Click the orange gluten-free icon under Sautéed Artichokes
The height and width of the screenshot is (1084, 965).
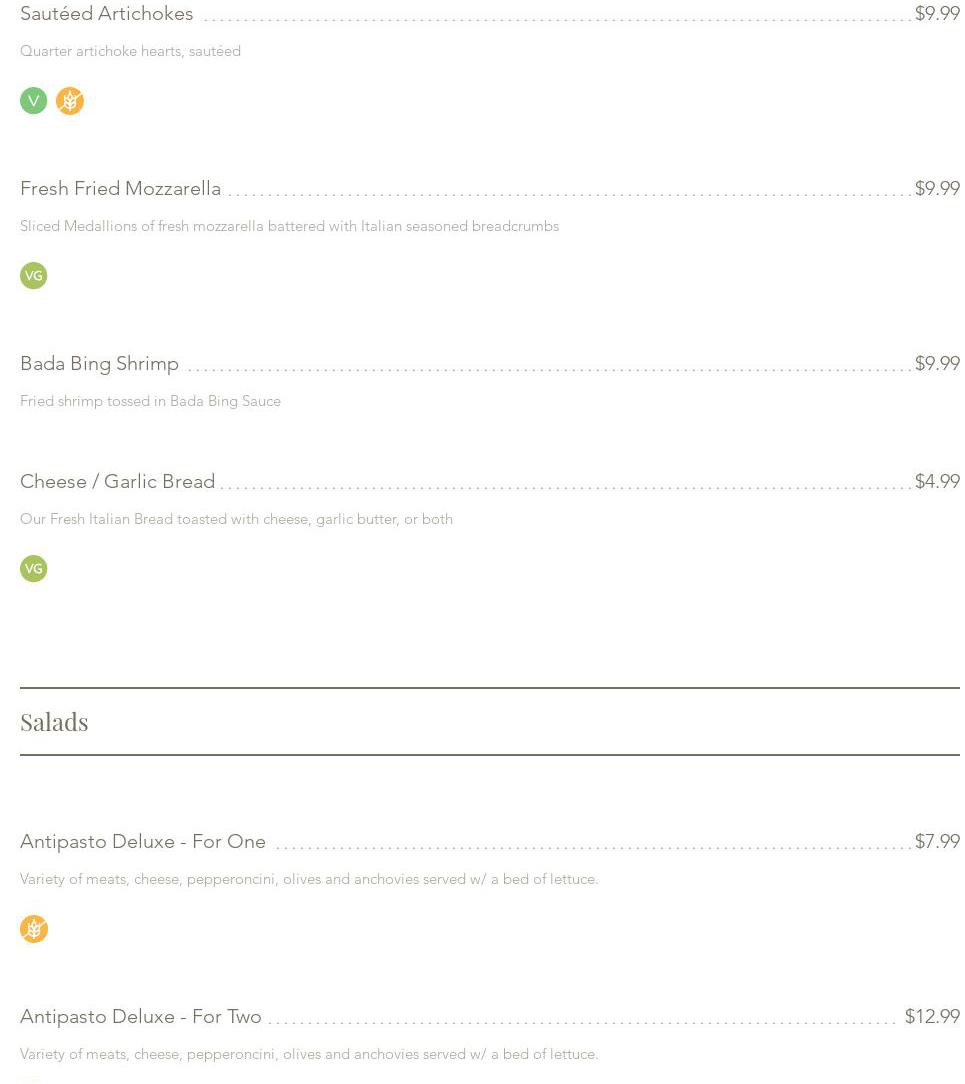70,101
